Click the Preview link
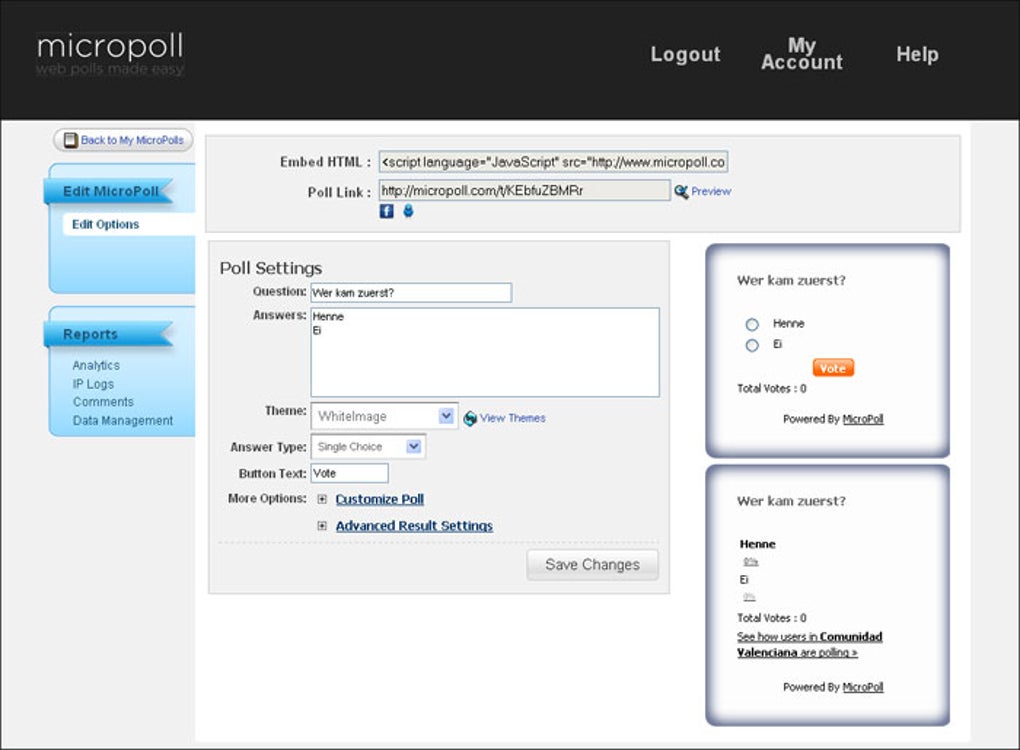This screenshot has height=750, width=1020. click(x=711, y=191)
